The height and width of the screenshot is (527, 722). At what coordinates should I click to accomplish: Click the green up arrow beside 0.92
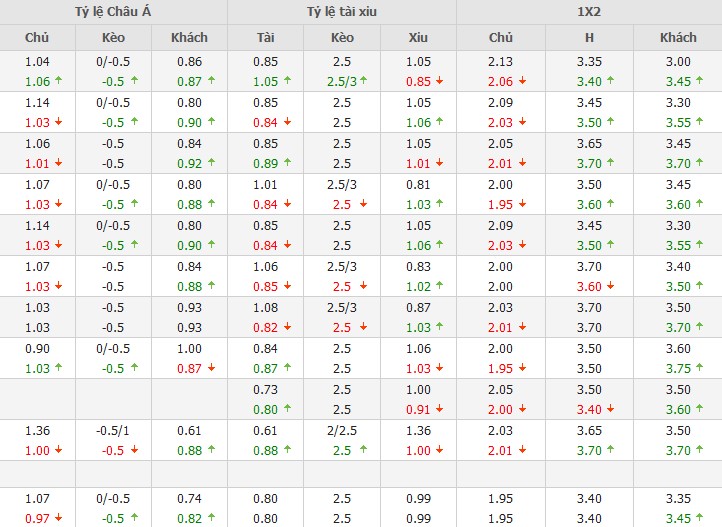pyautogui.click(x=210, y=164)
